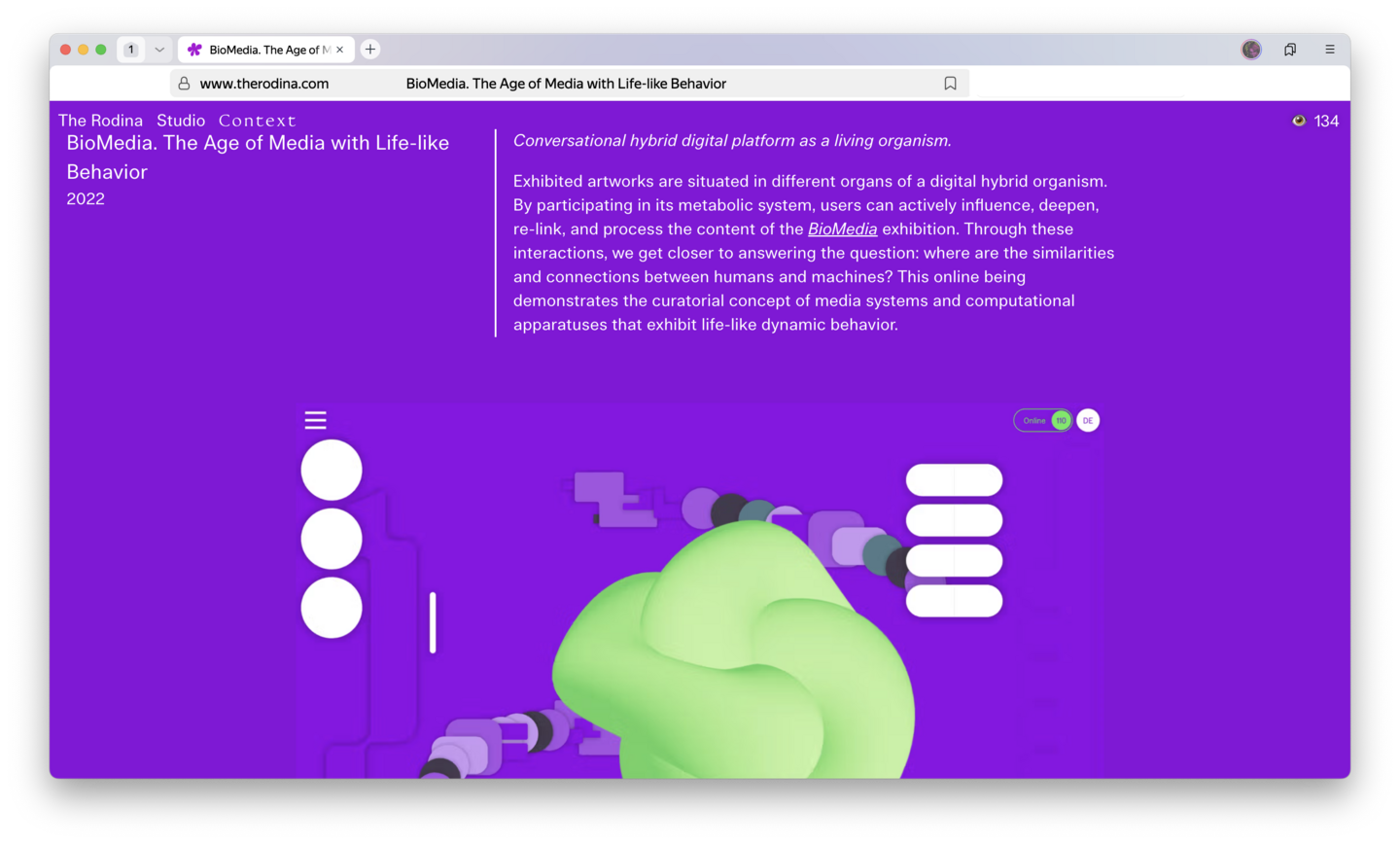Viewport: 1400px width, 844px height.
Task: Go to The Rodina home link
Action: coord(100,121)
